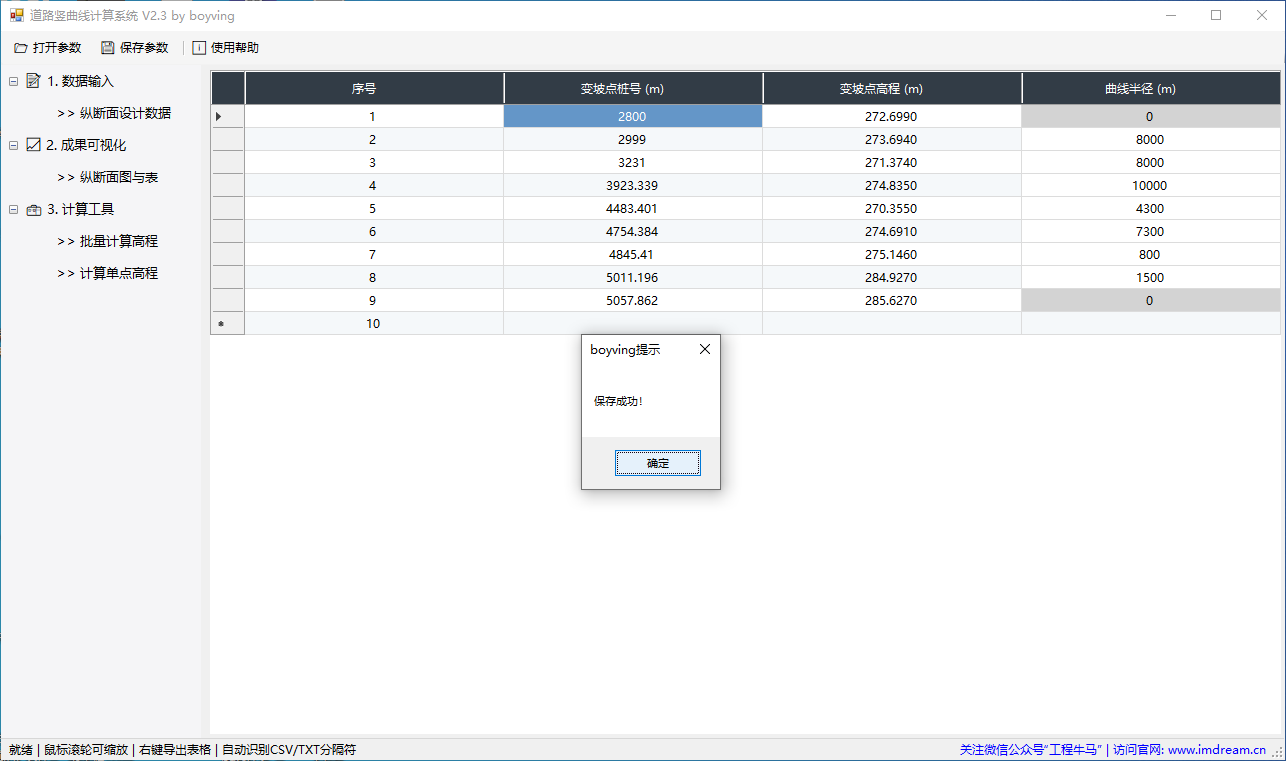This screenshot has height=761, width=1286.
Task: Click the cell containing 3923.339
Action: 632,186
